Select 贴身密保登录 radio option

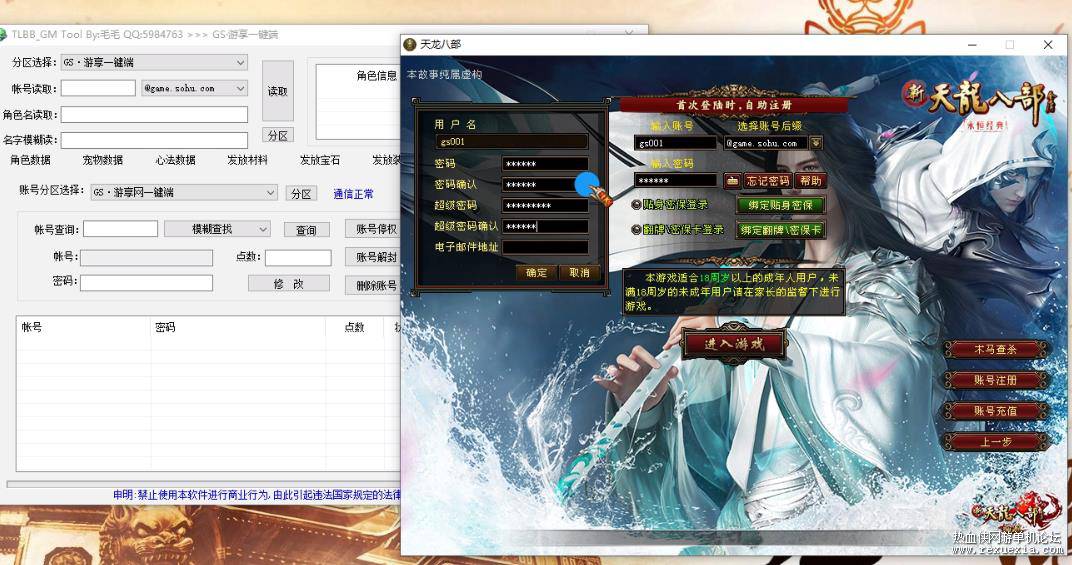[636, 205]
